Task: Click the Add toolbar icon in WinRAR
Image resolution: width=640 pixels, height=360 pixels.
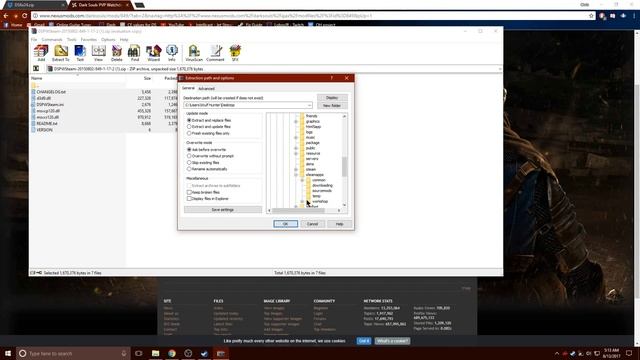Action: (41, 53)
